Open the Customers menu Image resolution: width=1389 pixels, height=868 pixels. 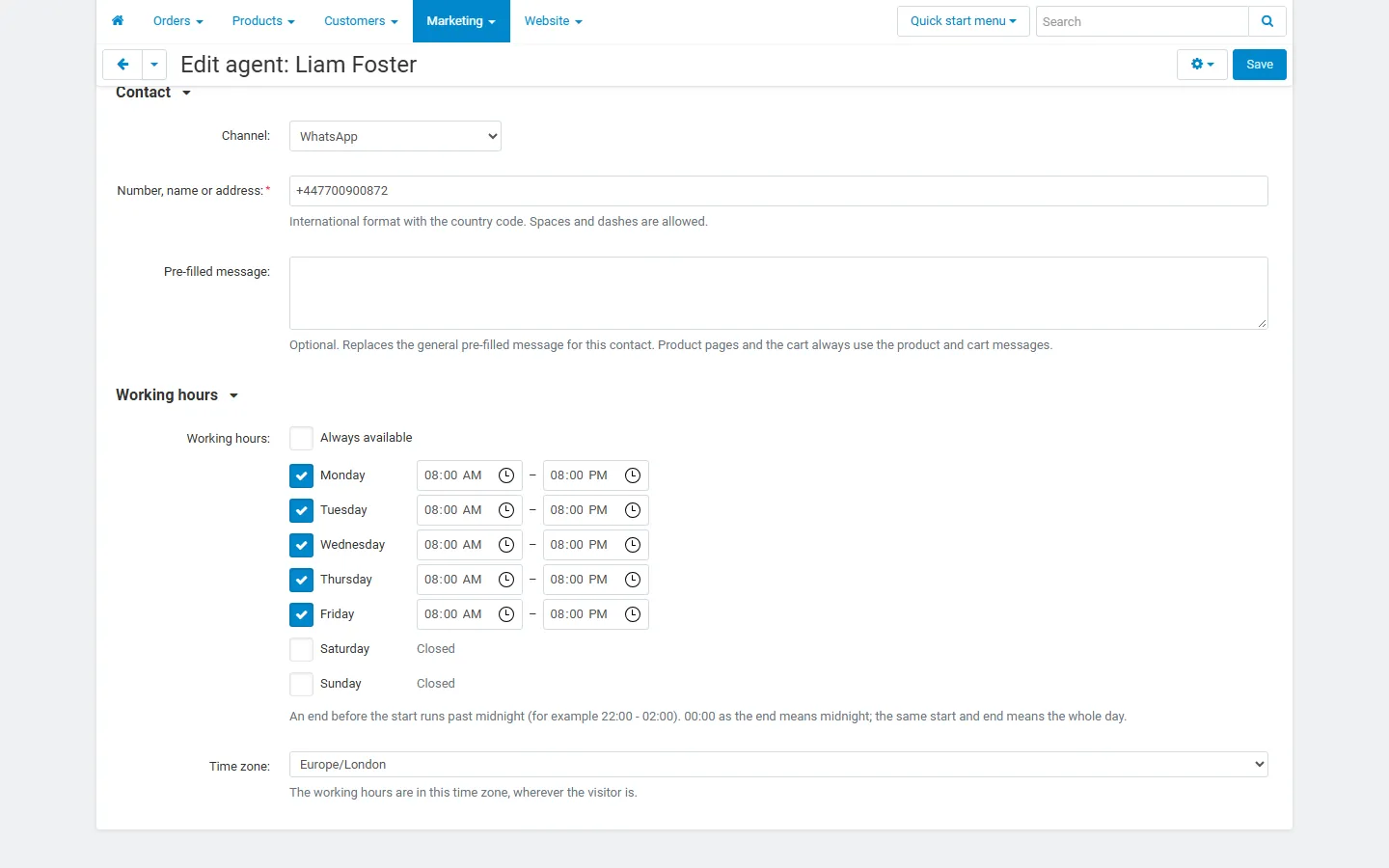pyautogui.click(x=361, y=21)
